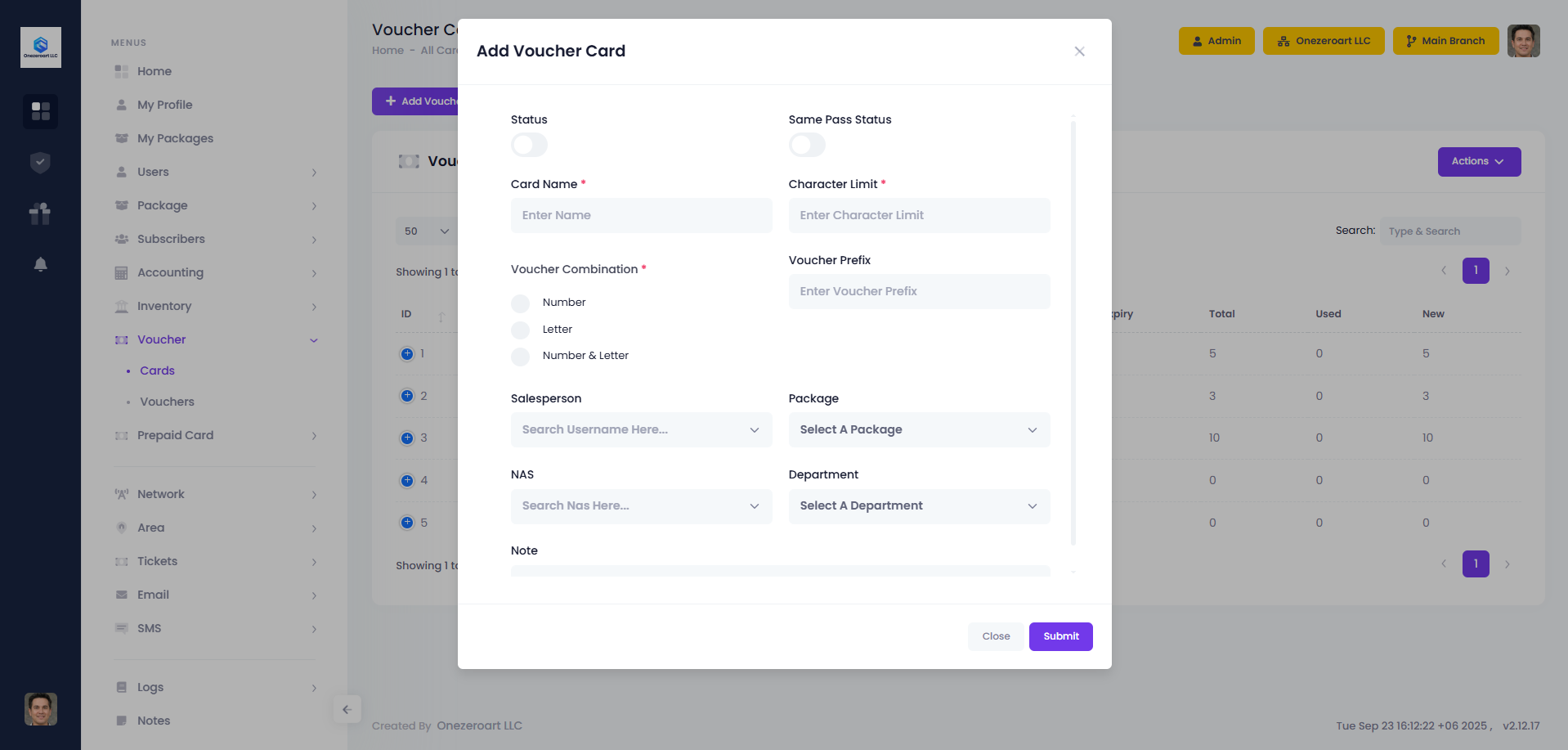Click the Card Name input field
This screenshot has height=750, width=1568.
click(x=641, y=215)
